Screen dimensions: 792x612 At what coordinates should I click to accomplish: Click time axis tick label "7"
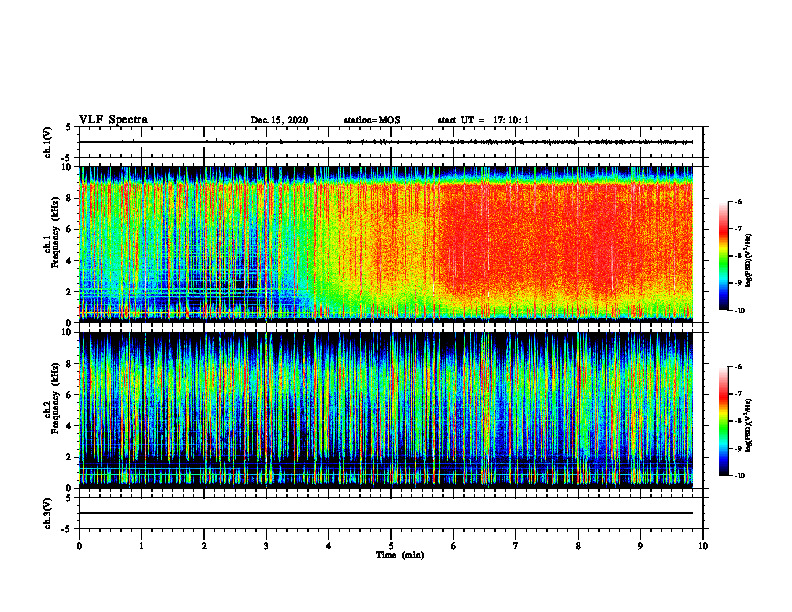tap(516, 546)
